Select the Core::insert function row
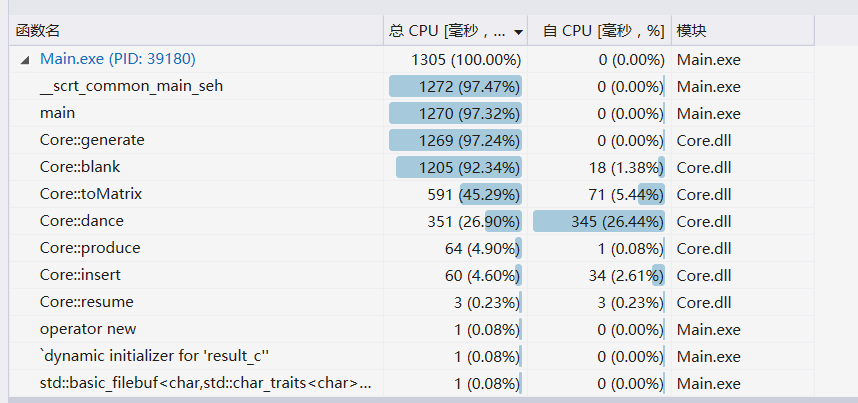This screenshot has height=403, width=858. (411, 275)
